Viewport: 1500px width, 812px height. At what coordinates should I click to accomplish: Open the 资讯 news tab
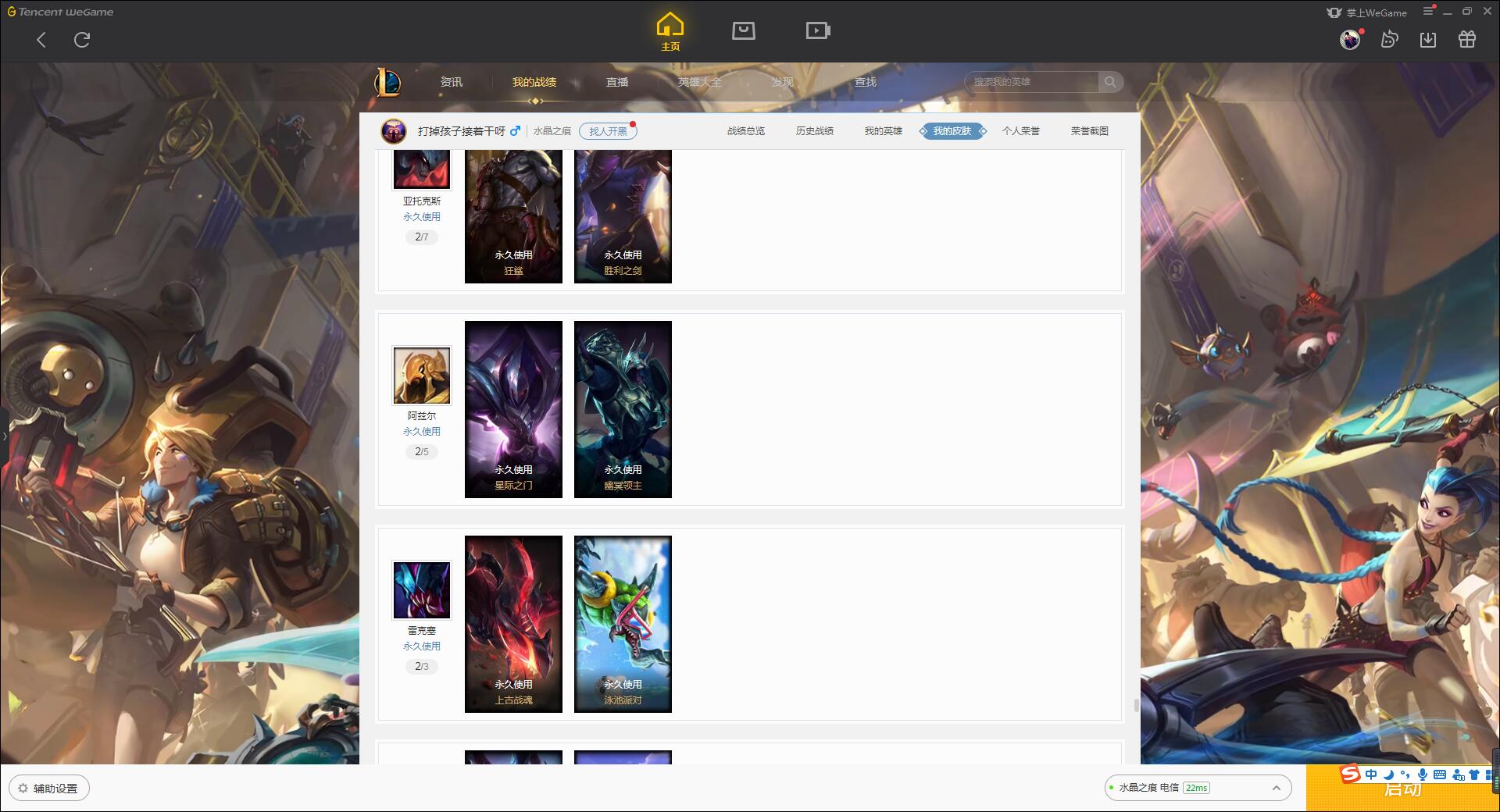(452, 82)
